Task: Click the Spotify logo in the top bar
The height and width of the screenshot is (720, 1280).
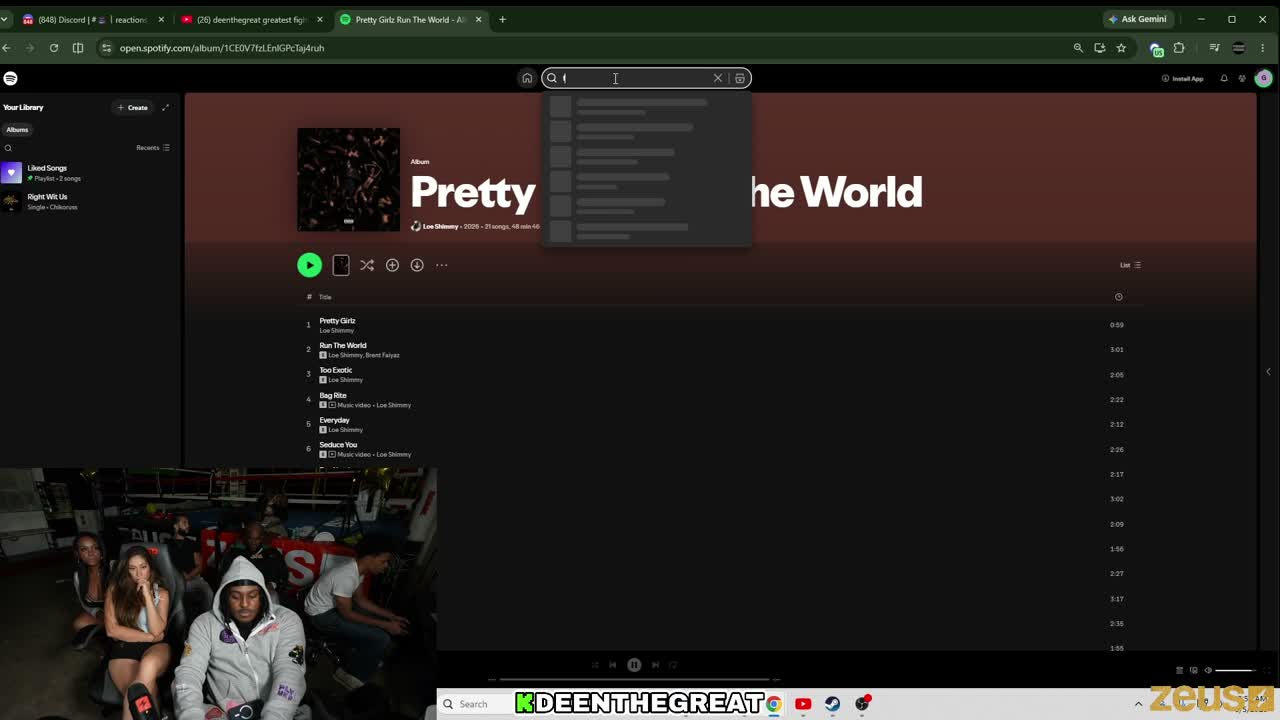Action: point(10,78)
